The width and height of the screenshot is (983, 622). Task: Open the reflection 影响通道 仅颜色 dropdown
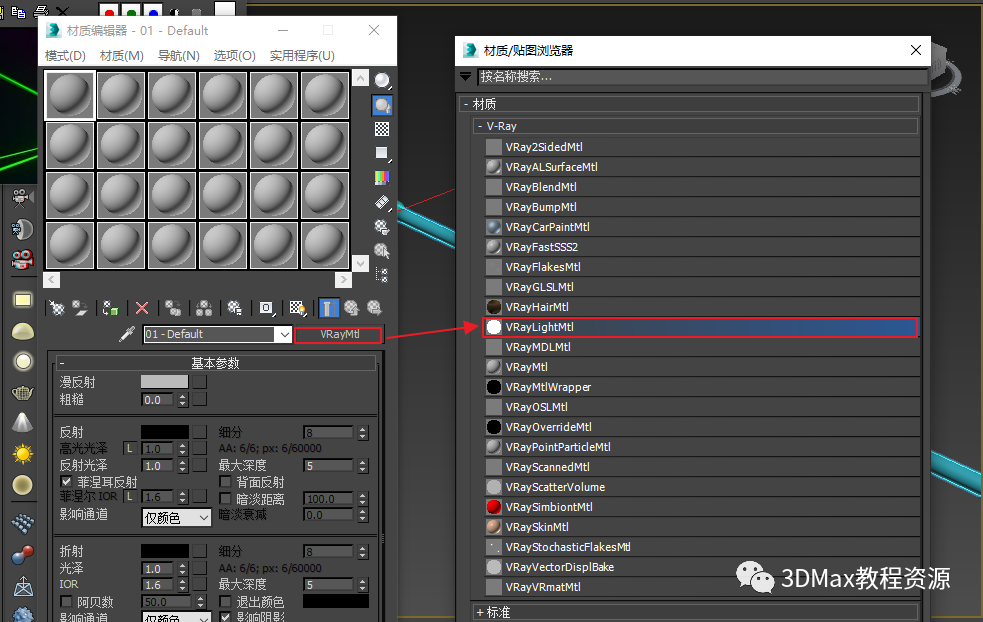pos(176,518)
